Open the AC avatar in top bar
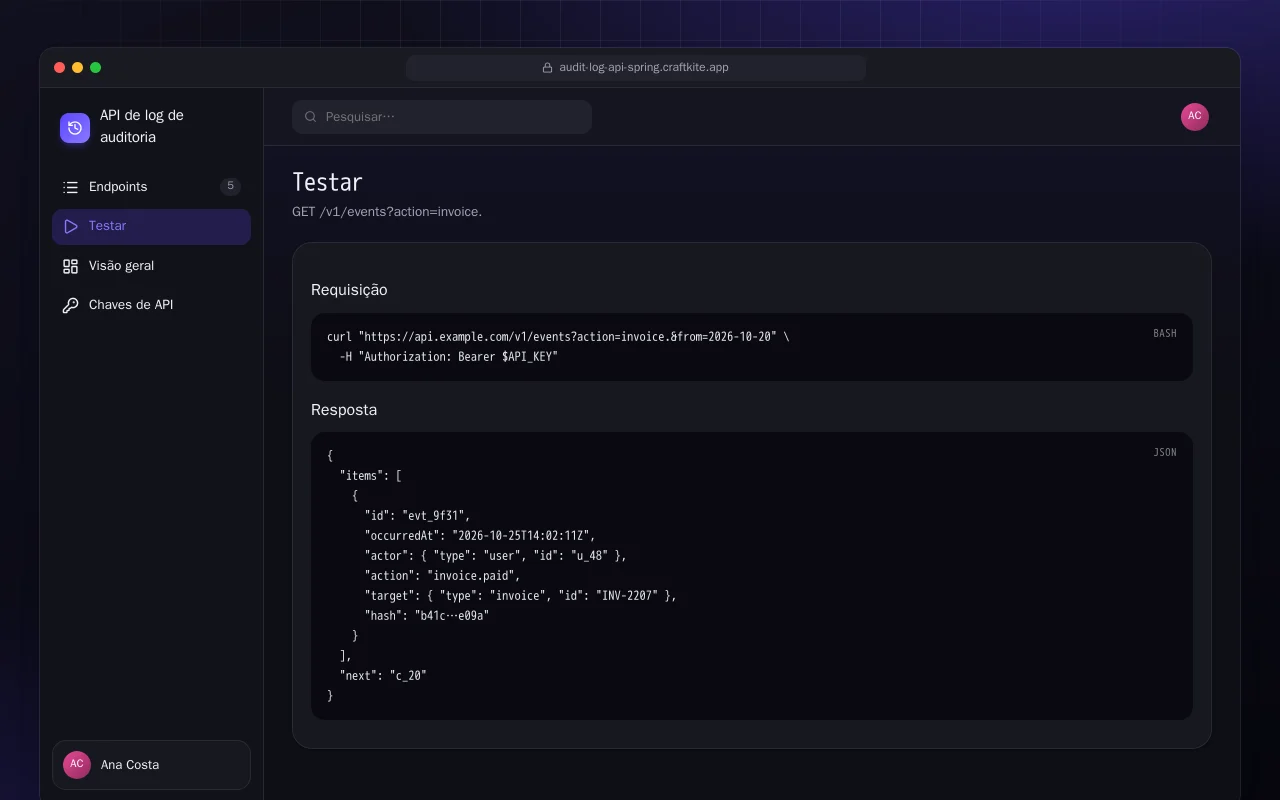 [1195, 117]
